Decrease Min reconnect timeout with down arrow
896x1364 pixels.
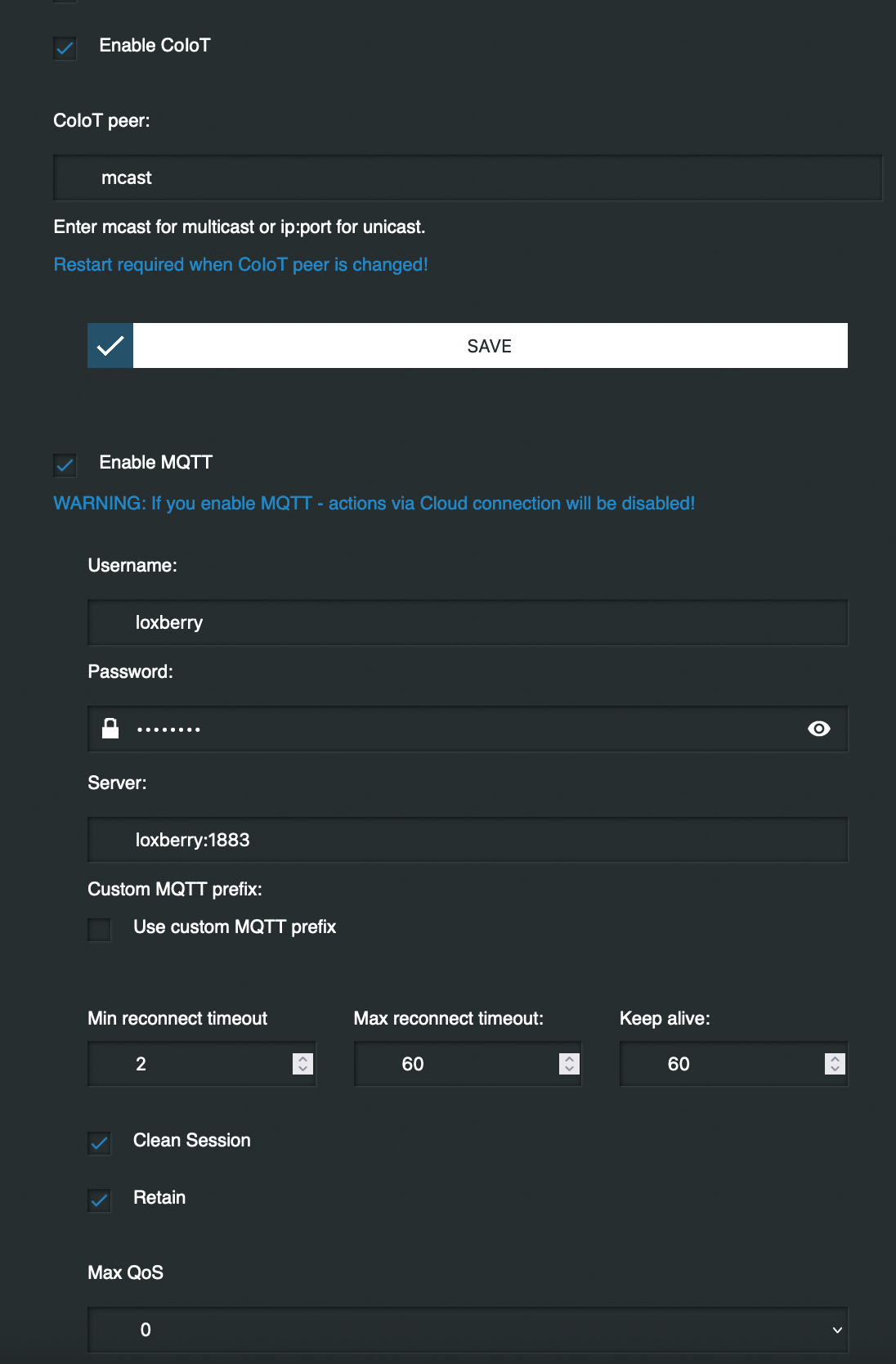[x=303, y=1069]
